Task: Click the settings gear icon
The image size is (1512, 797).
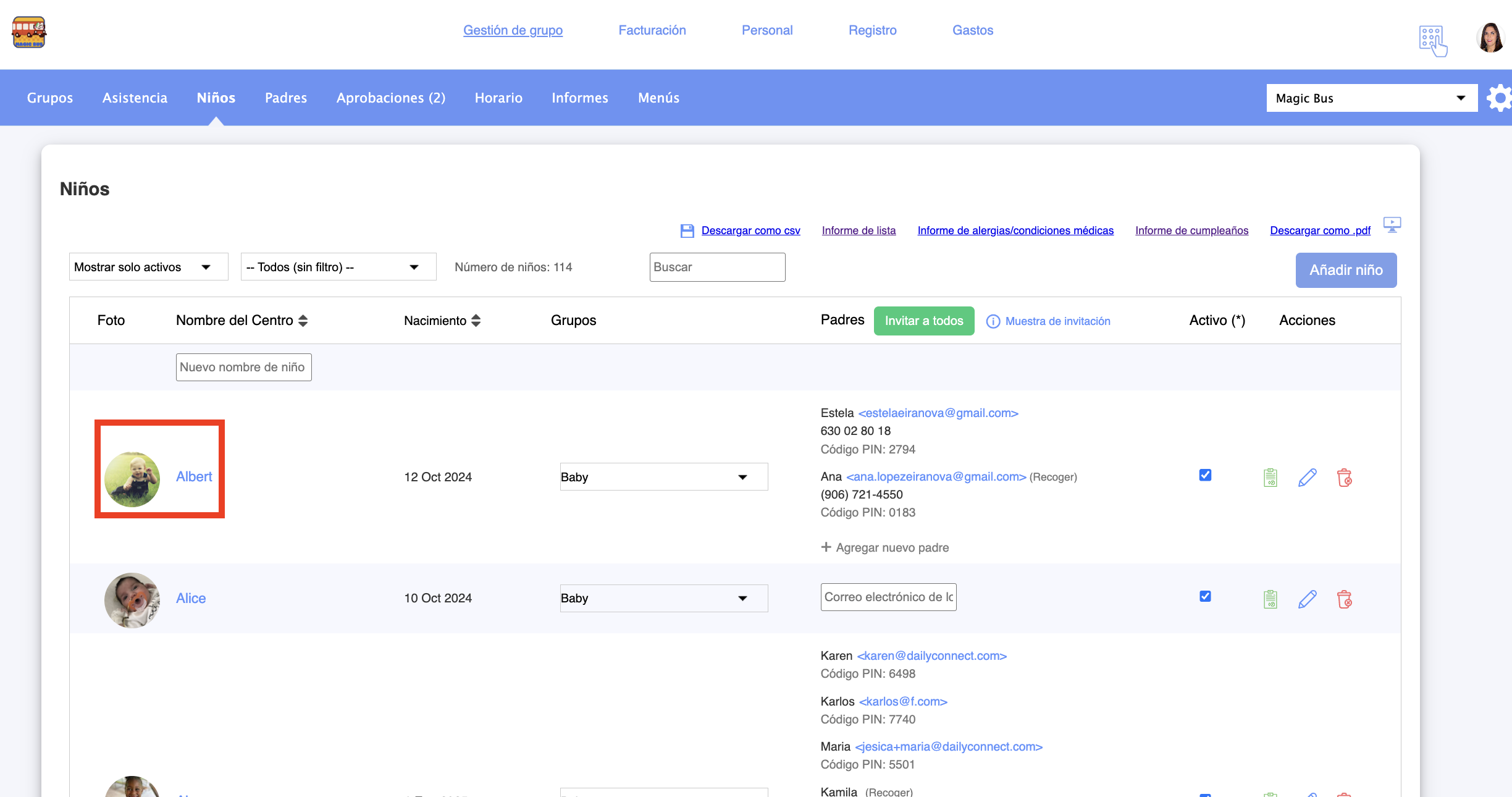Action: pyautogui.click(x=1499, y=98)
